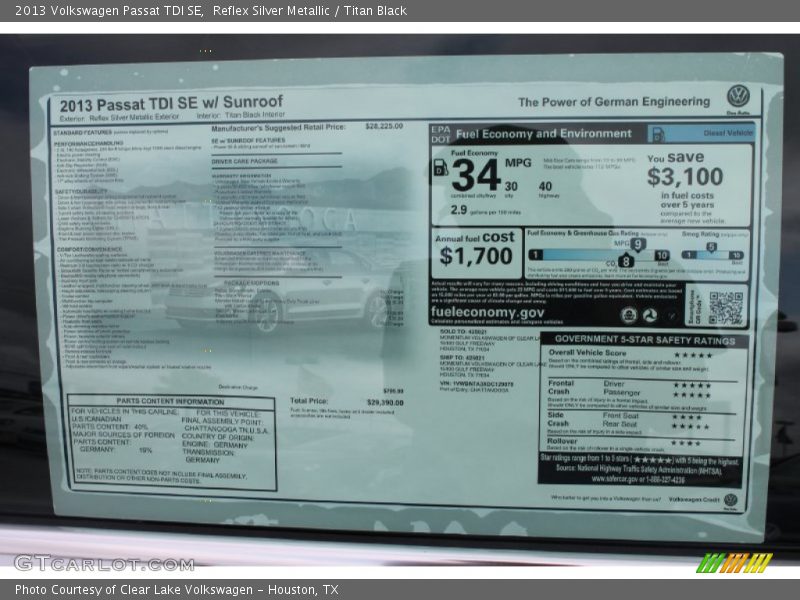This screenshot has width=800, height=600.
Task: Click the Photo Courtesy of Clear Lake caption
Action: tap(176, 590)
